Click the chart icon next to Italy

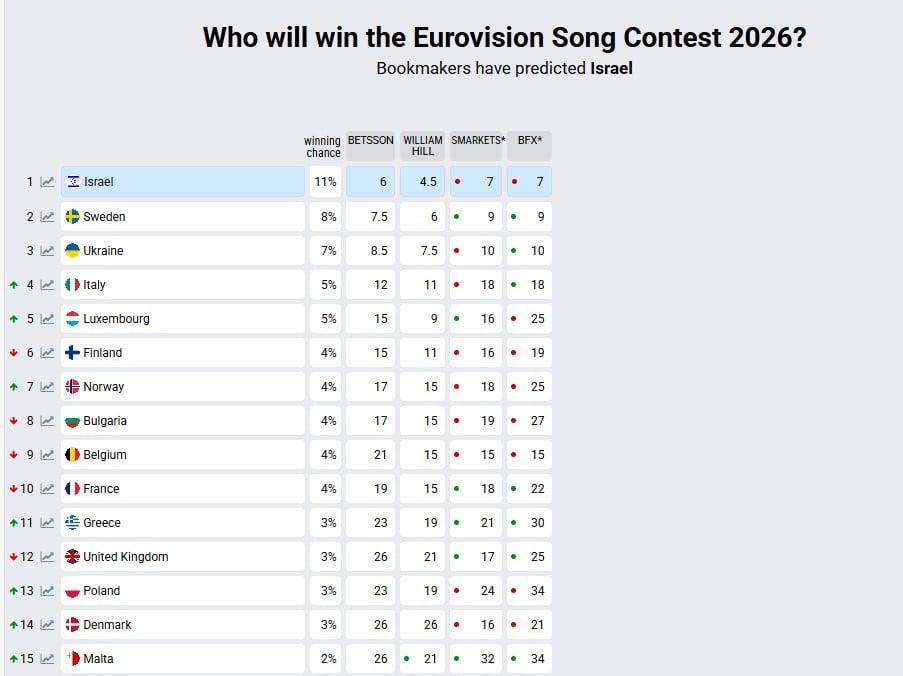pyautogui.click(x=47, y=285)
